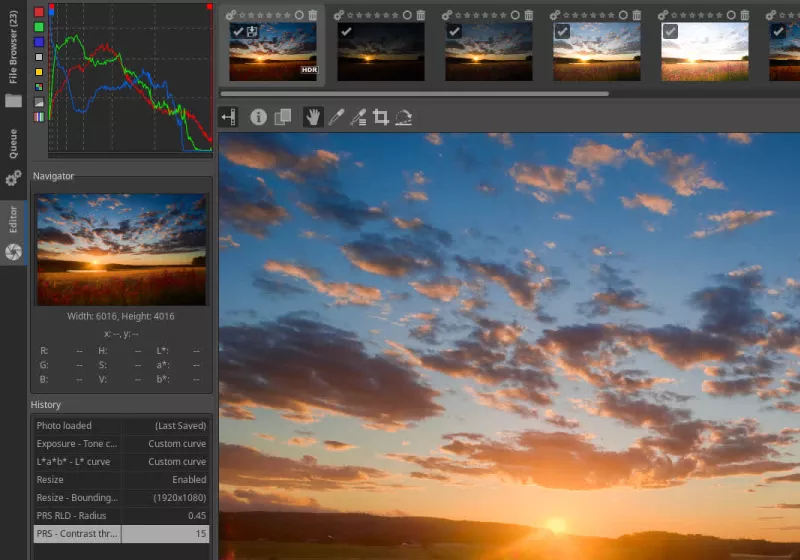Screen dimensions: 800x560
Task: Toggle blue channel histogram display
Action: click(39, 42)
